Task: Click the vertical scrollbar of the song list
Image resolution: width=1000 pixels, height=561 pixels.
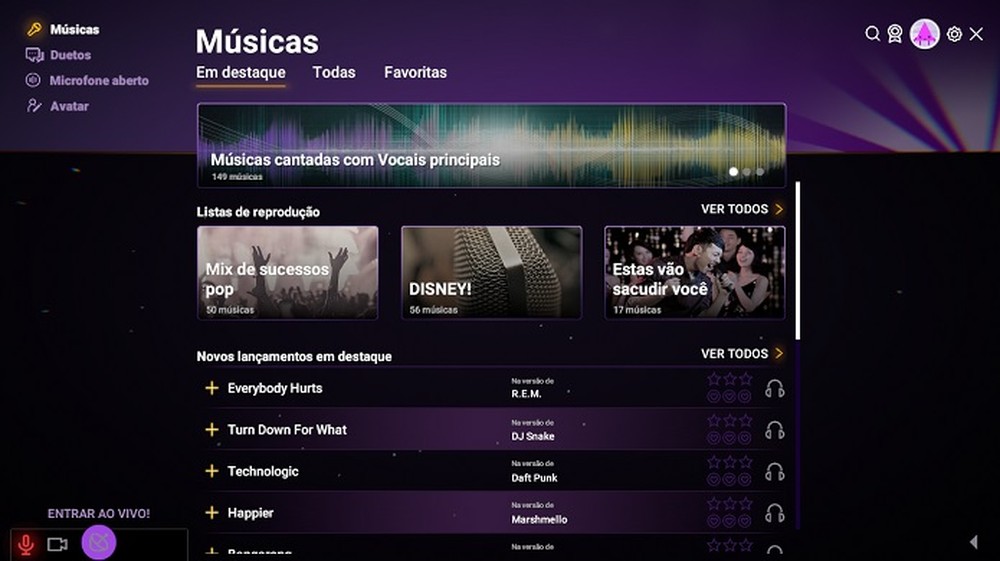Action: 797,261
